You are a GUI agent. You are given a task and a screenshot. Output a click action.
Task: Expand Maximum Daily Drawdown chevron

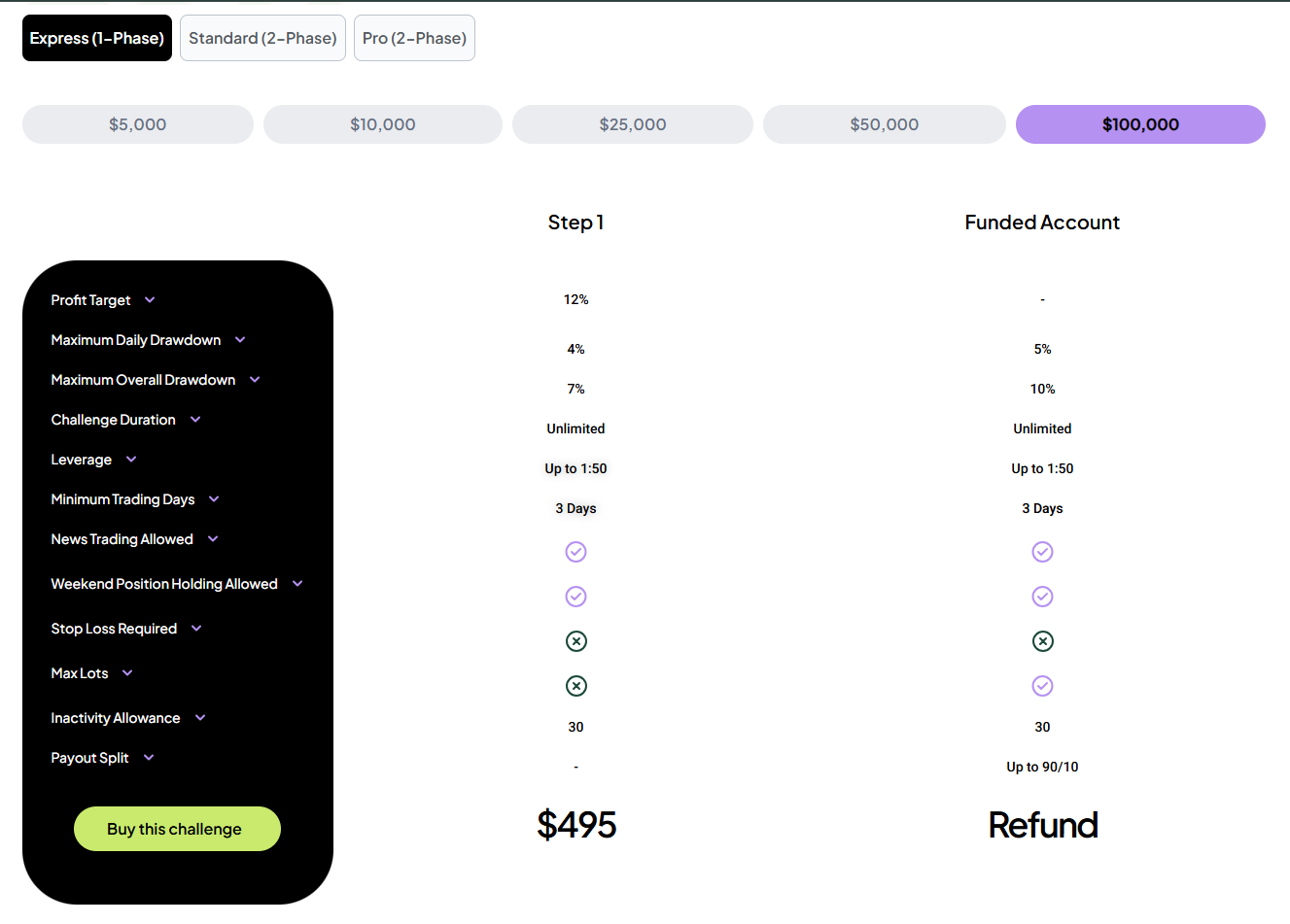(x=240, y=340)
